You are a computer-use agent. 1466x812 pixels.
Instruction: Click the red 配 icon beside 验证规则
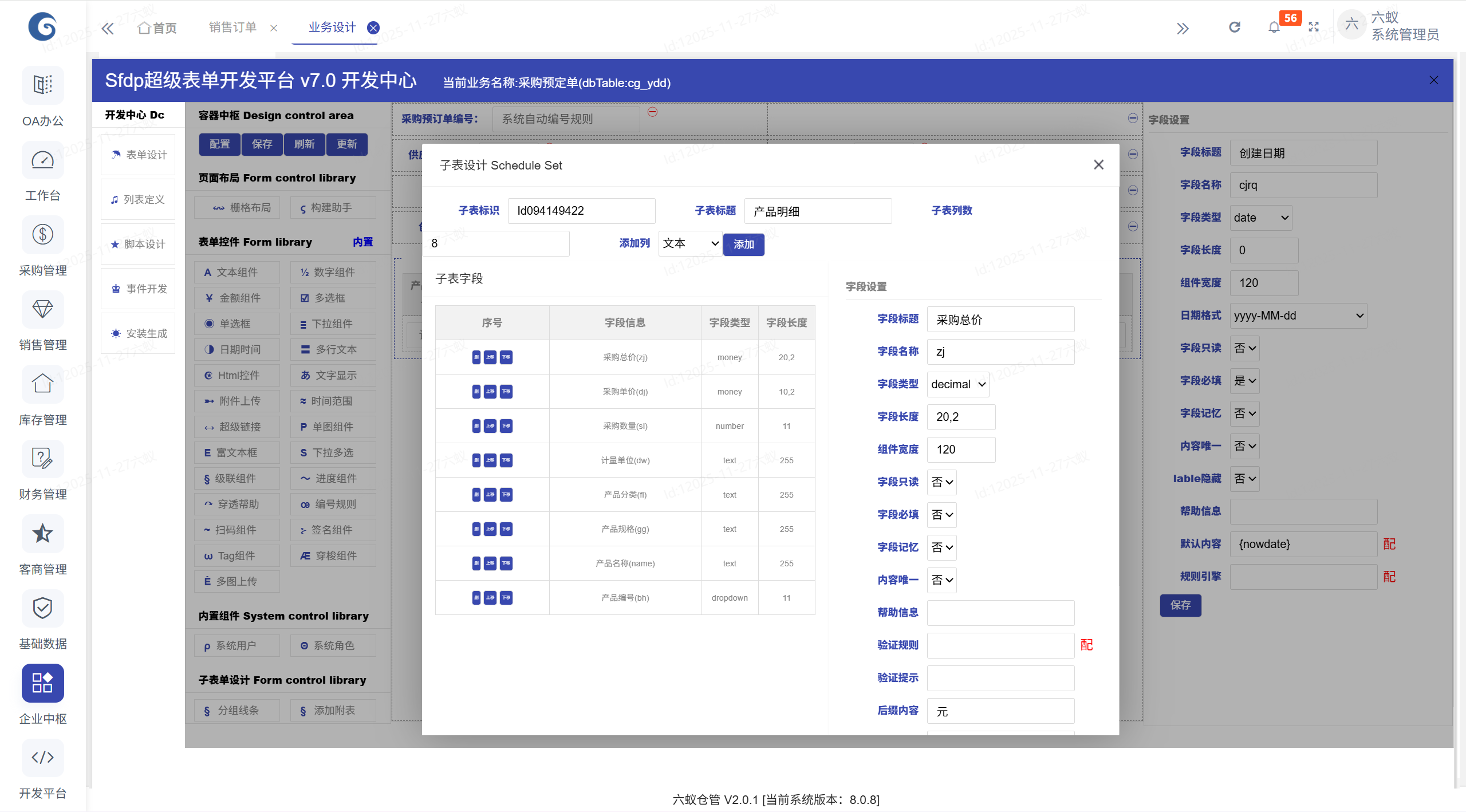(x=1086, y=645)
